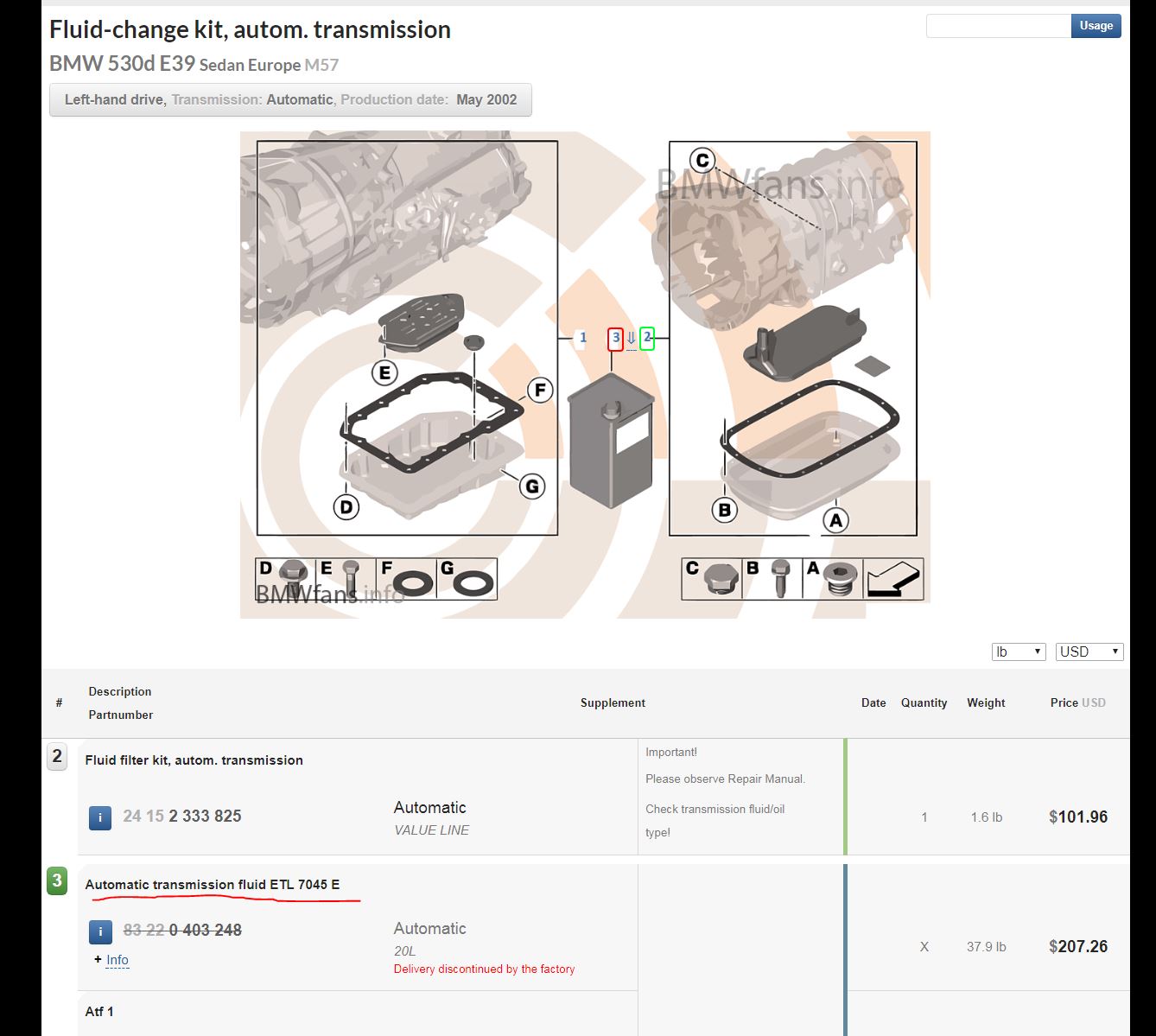Click the vehicle options bar showing Left-hand drive
Image resolution: width=1156 pixels, height=1036 pixels.
pos(290,99)
